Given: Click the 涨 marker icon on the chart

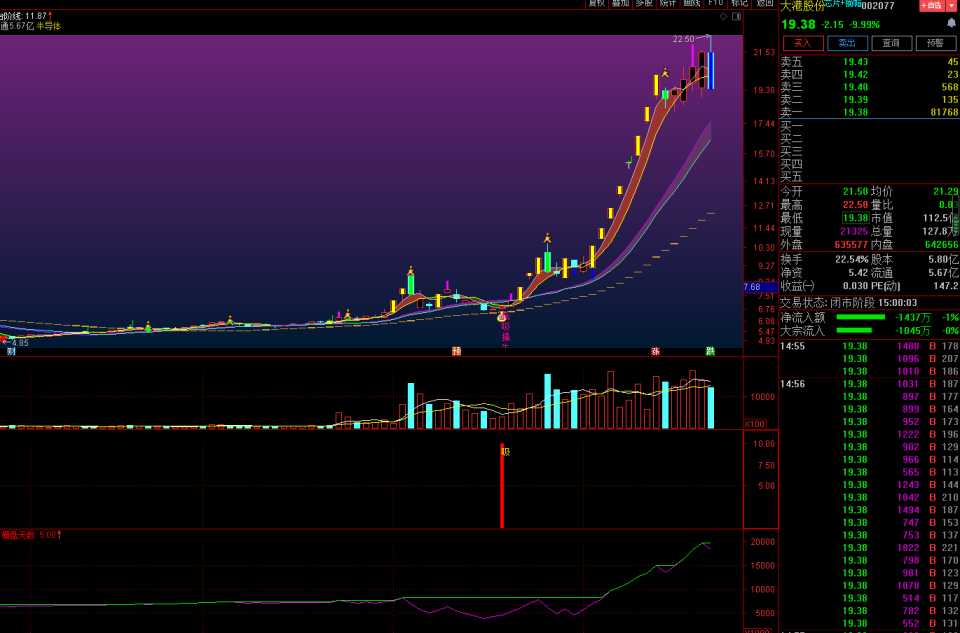Looking at the screenshot, I should pyautogui.click(x=655, y=351).
